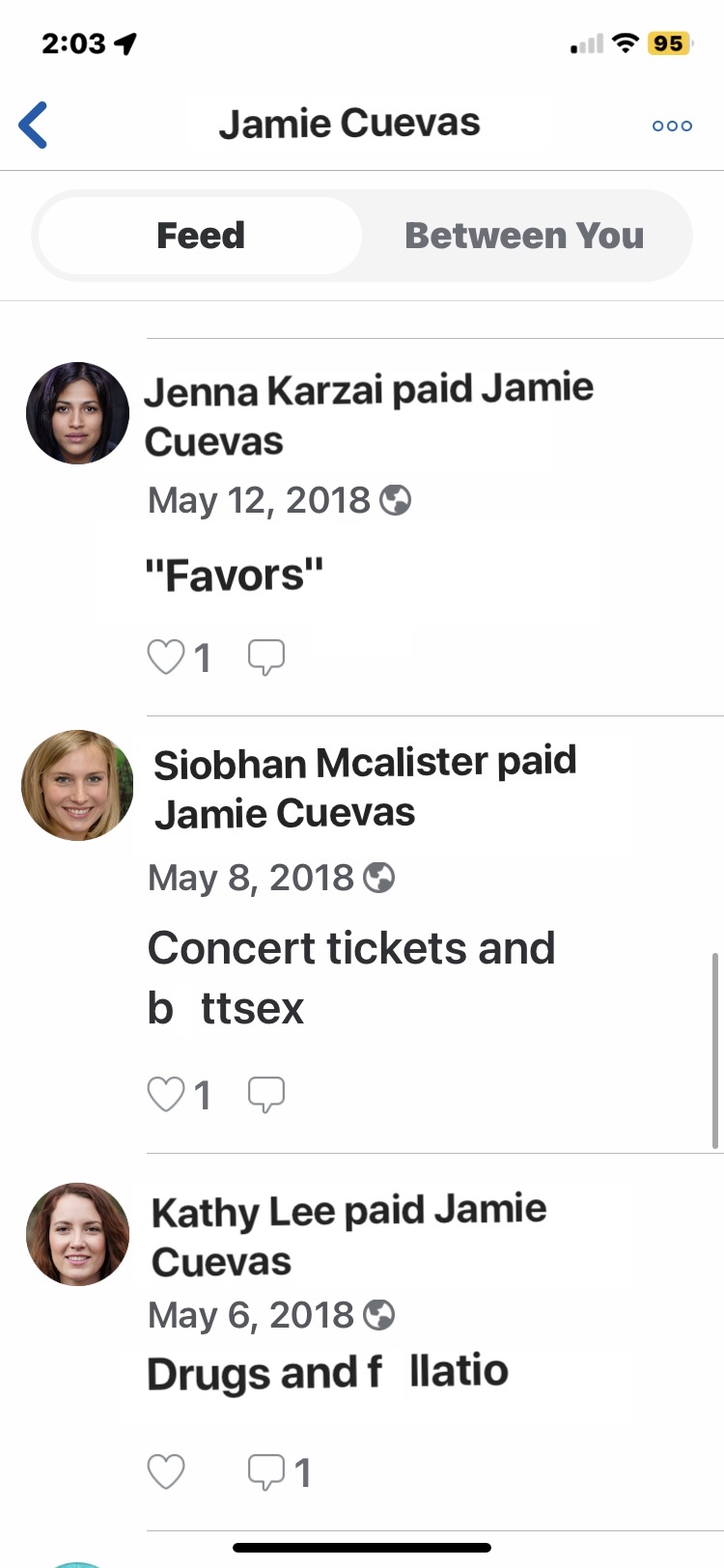Go back using the blue chevron
The height and width of the screenshot is (1568, 724).
33,125
